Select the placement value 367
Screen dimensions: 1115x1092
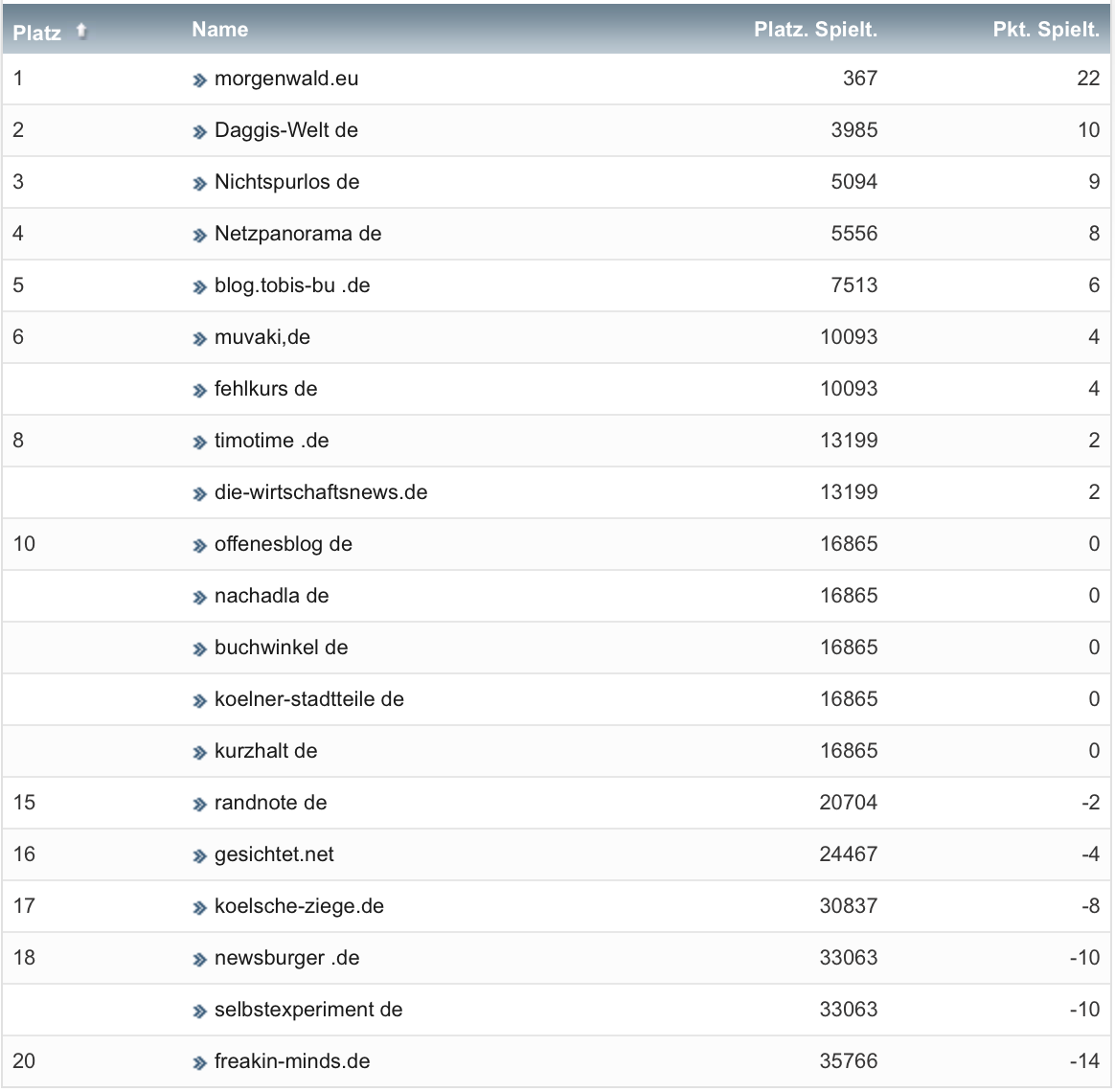860,79
